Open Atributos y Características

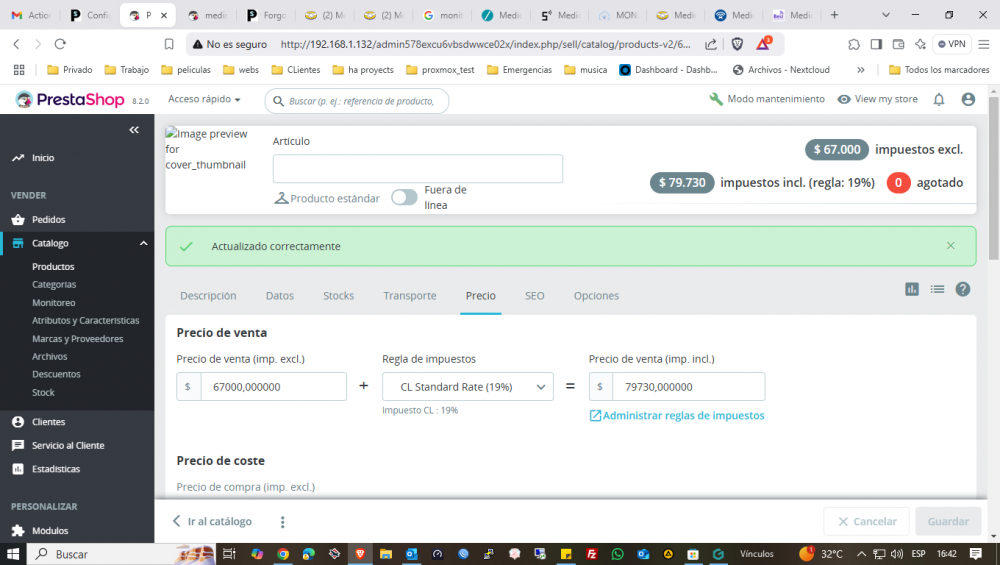coord(85,321)
